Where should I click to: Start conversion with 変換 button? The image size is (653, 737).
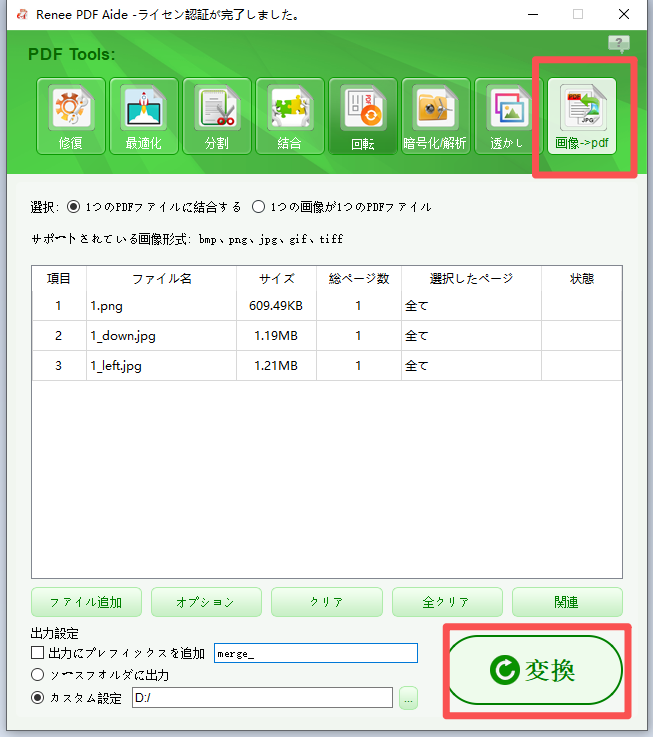point(535,670)
